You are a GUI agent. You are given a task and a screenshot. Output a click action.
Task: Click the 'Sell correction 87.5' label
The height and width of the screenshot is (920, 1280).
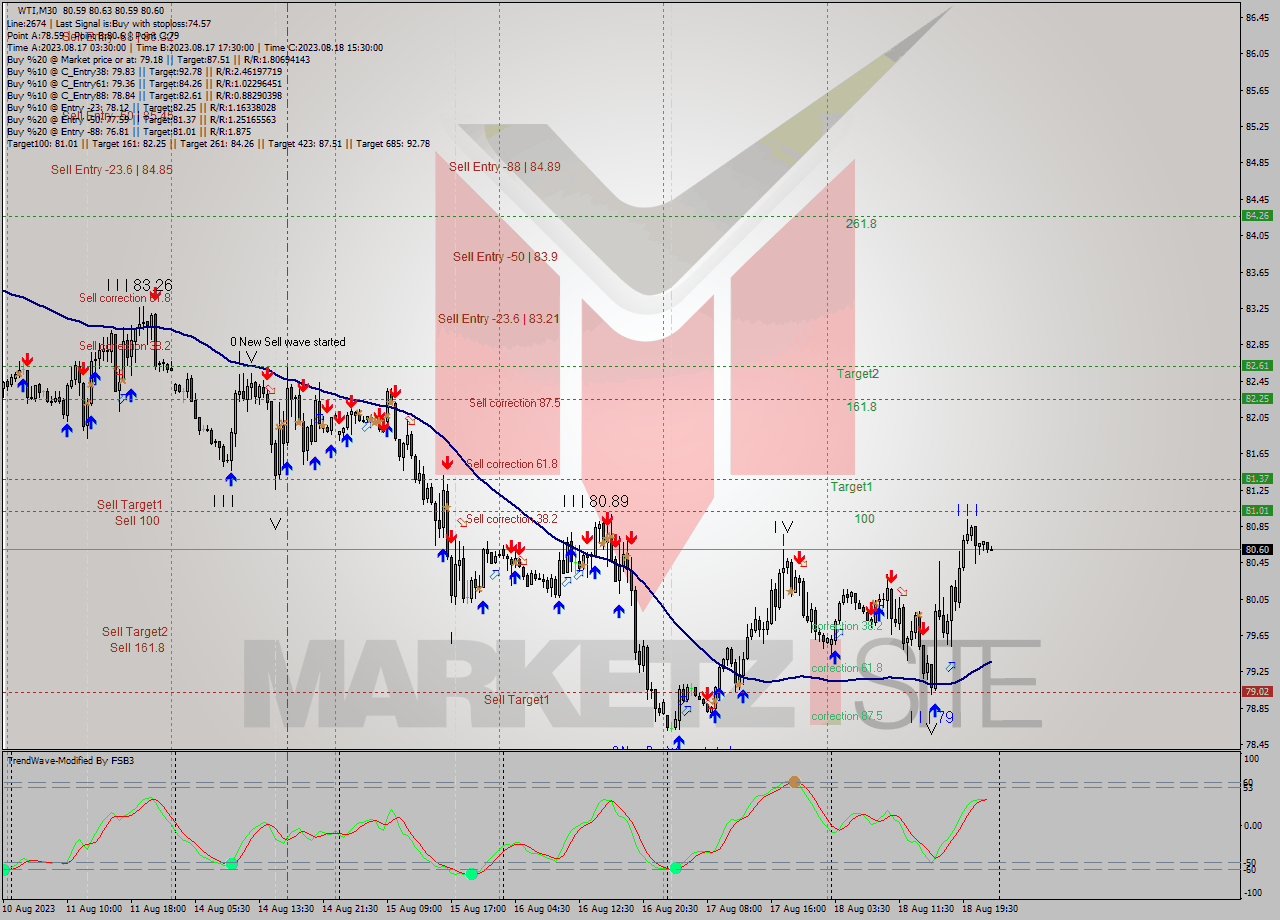(x=515, y=403)
